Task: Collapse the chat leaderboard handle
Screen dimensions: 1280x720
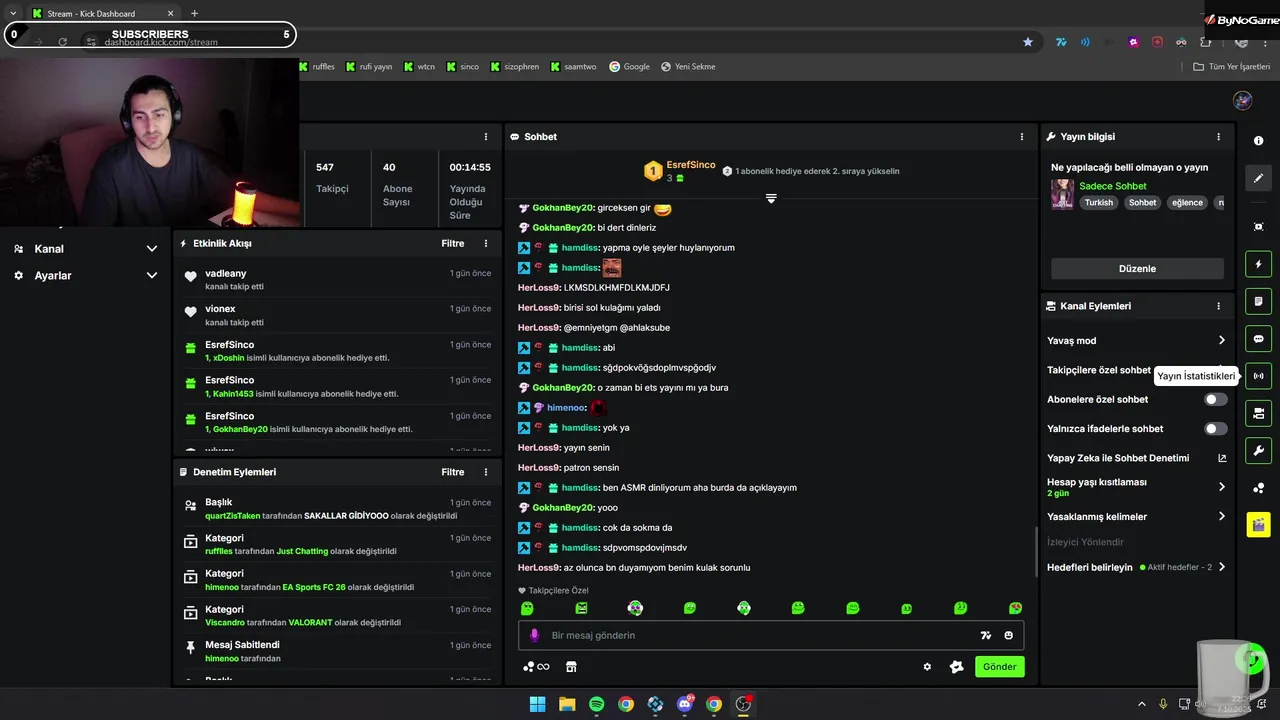Action: 771,198
